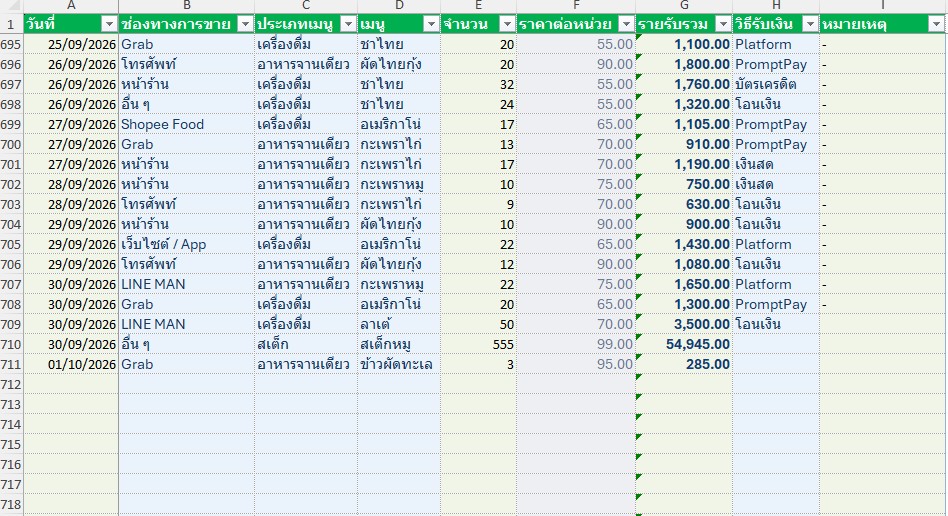This screenshot has height=516, width=948.
Task: Click the unit price 95.00 cell
Action: coord(576,364)
